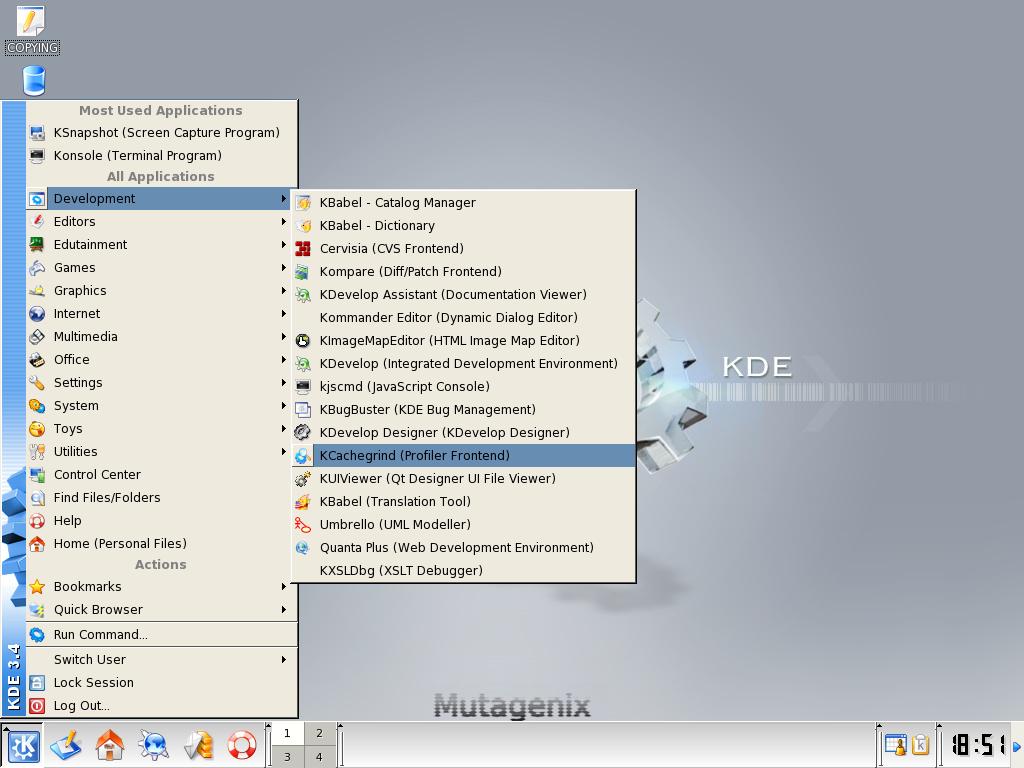This screenshot has height=768, width=1024.
Task: Launch KXSLDbg XSLT Debugger
Action: pyautogui.click(x=464, y=570)
